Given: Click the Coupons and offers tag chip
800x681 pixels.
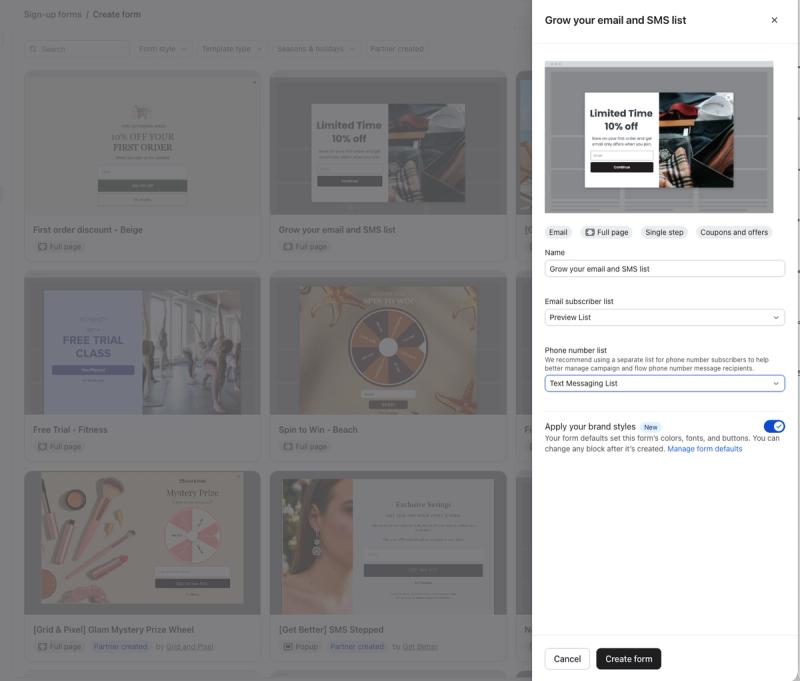Looking at the screenshot, I should pos(734,232).
